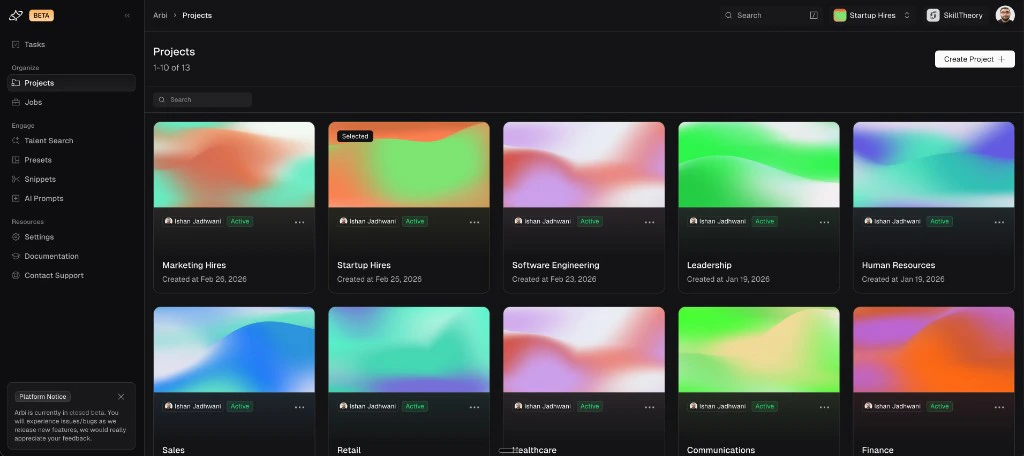Open more options for Human Resources
Image resolution: width=1024 pixels, height=456 pixels.
(1000, 222)
